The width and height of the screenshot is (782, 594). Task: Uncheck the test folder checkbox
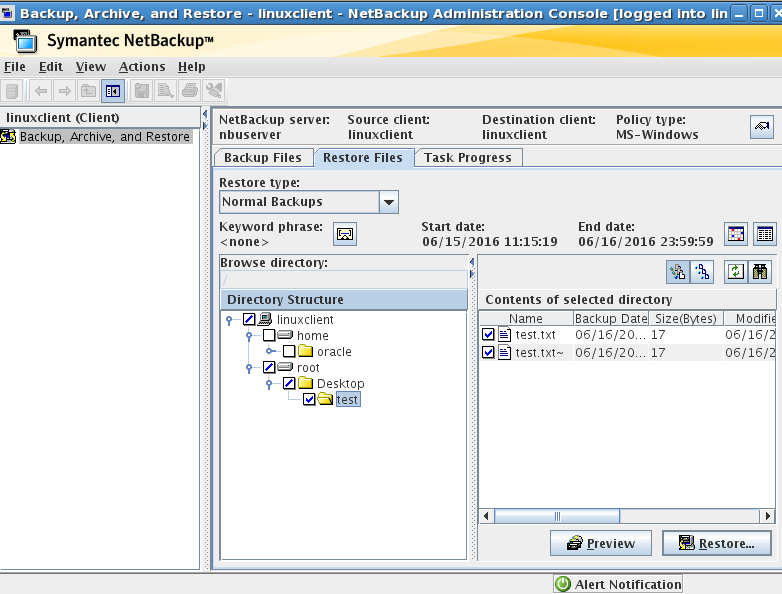coord(309,399)
